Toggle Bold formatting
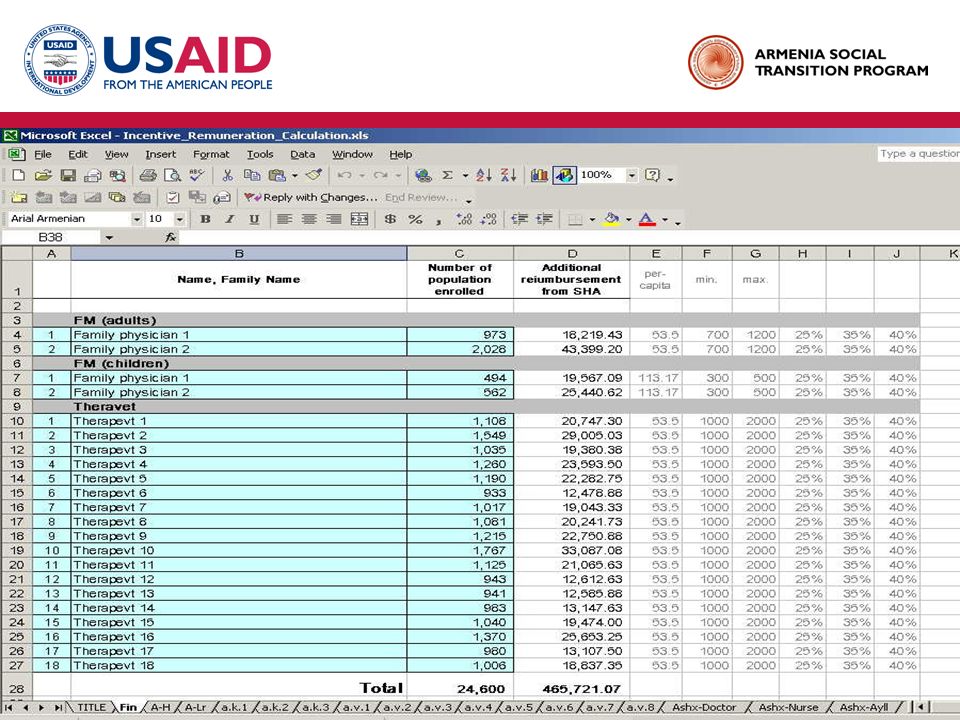960x720 pixels. tap(206, 219)
